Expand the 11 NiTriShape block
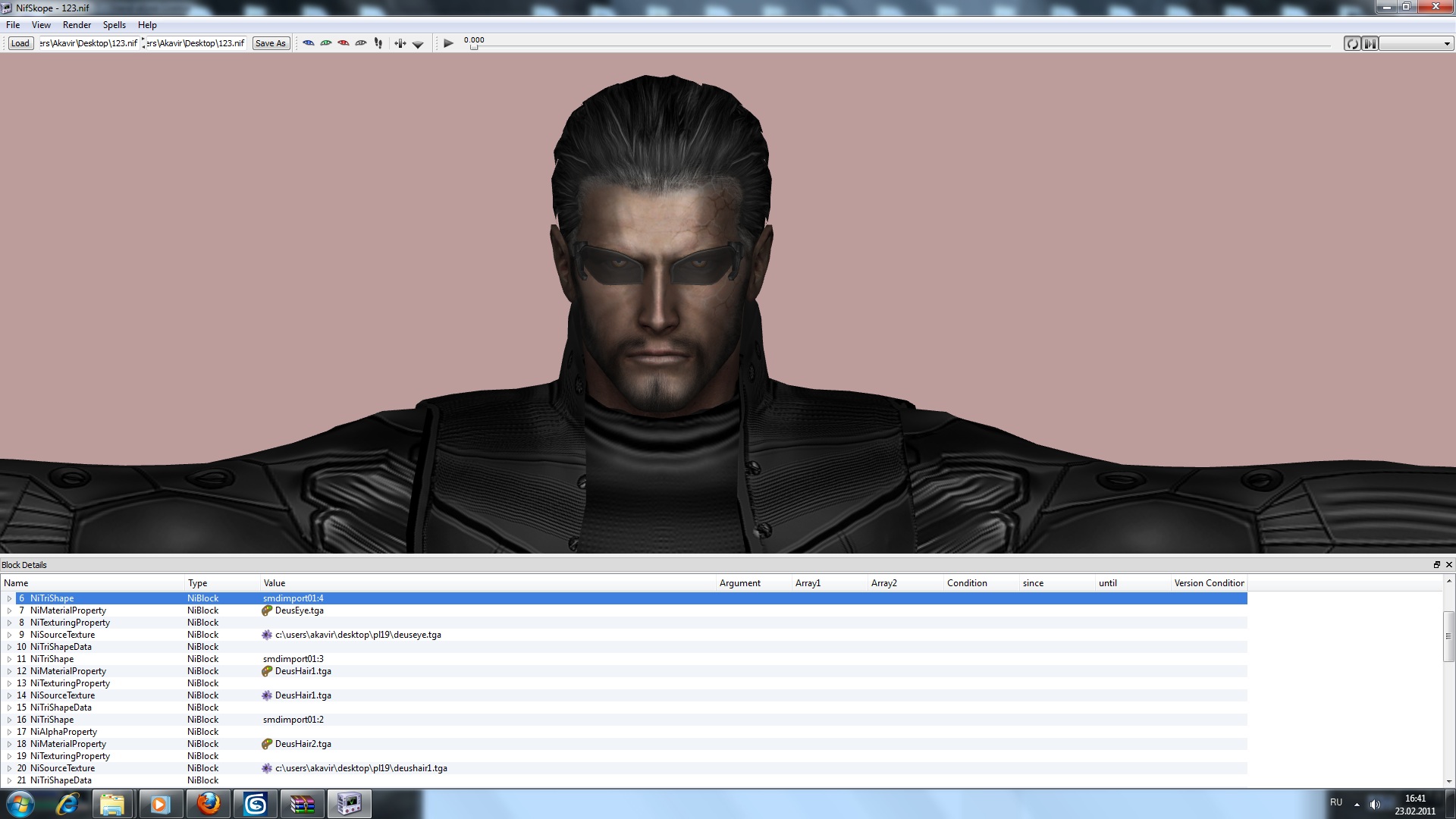1456x819 pixels. [9, 659]
